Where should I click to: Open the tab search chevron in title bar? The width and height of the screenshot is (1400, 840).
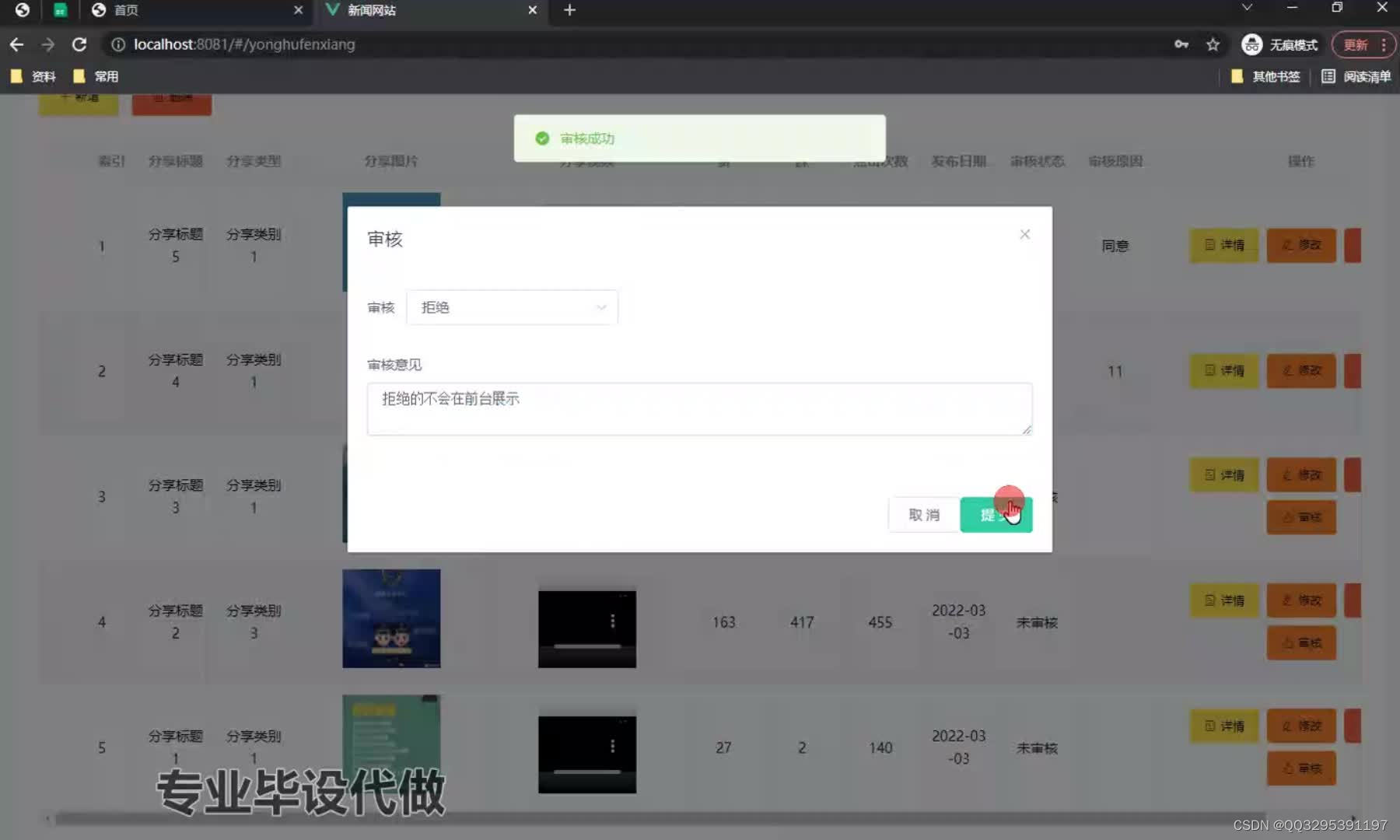point(1247,8)
